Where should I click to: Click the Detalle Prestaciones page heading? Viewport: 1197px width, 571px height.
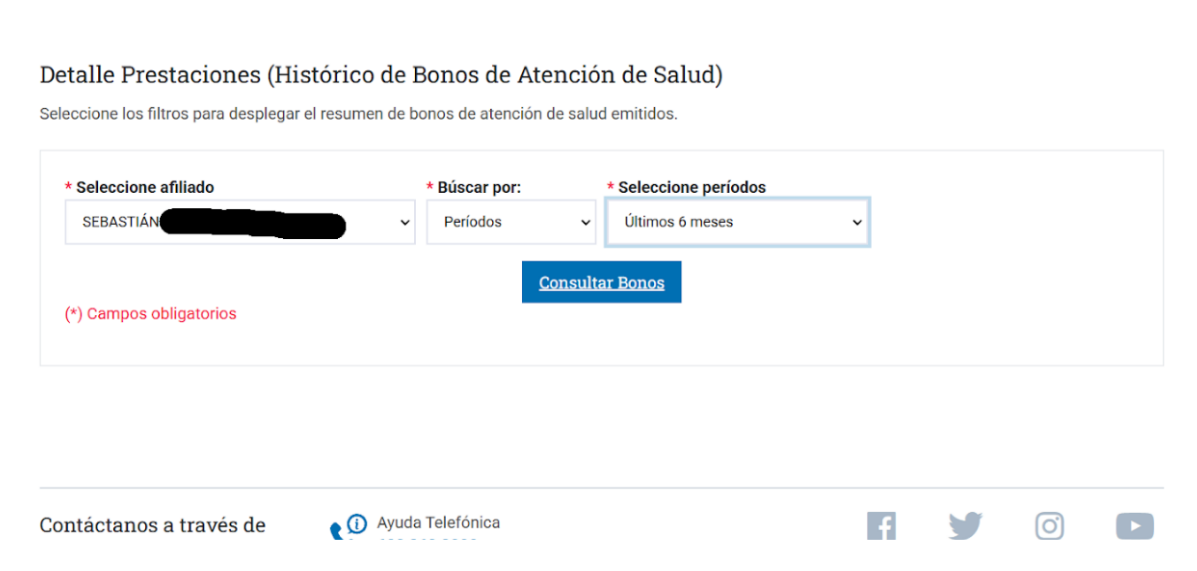(x=381, y=75)
